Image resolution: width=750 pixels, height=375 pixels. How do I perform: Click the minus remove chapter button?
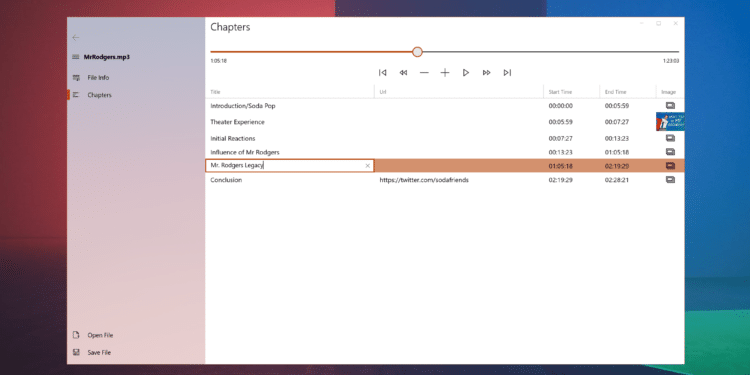[424, 73]
